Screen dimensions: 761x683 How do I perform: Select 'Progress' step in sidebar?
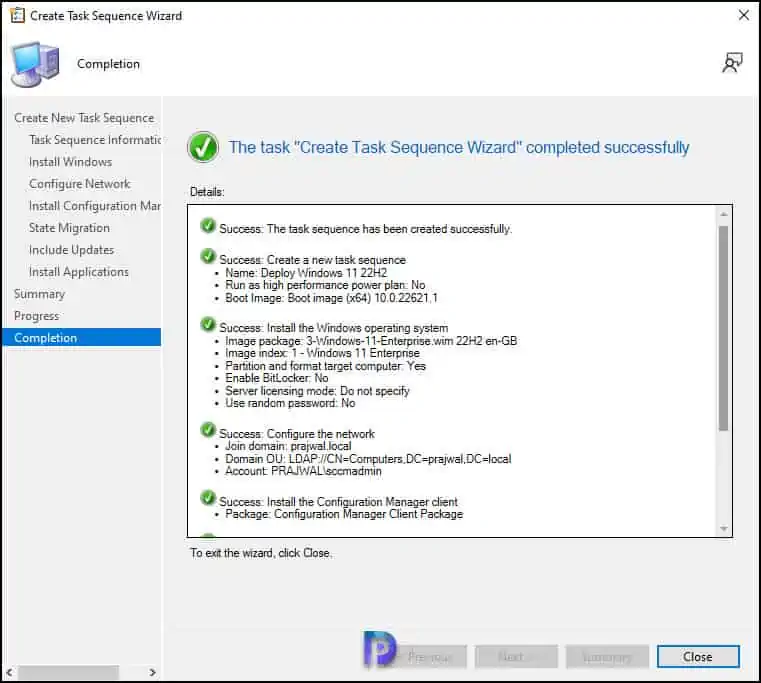36,316
